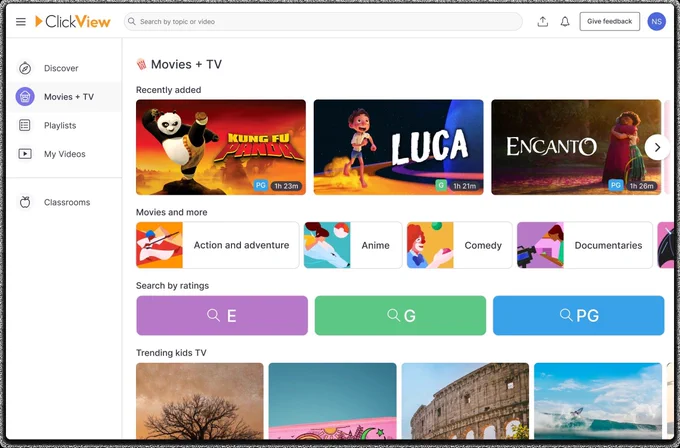
Task: Open the hamburger navigation menu
Action: pyautogui.click(x=21, y=22)
